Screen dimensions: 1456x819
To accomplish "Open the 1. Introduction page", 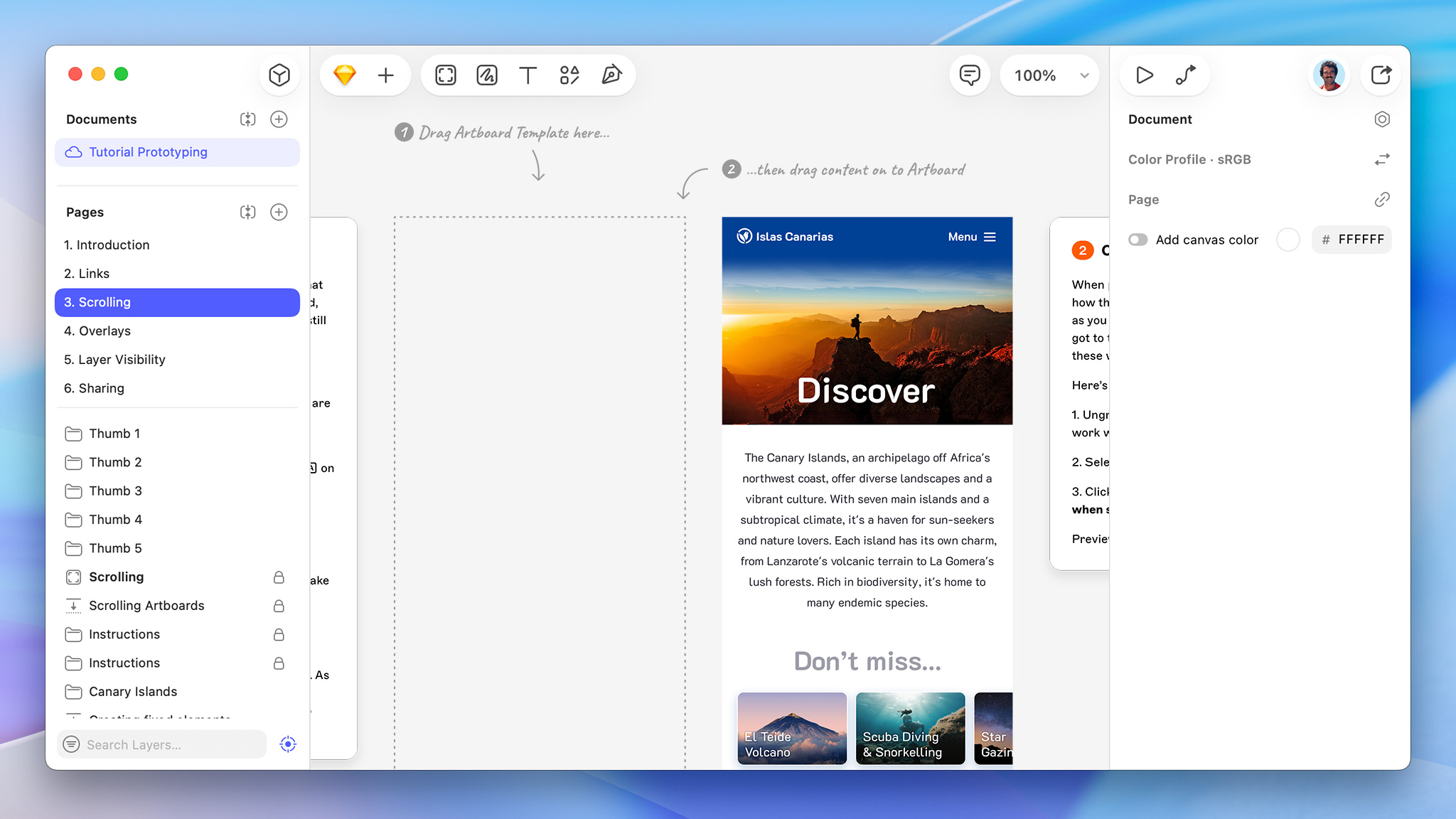I will point(107,245).
